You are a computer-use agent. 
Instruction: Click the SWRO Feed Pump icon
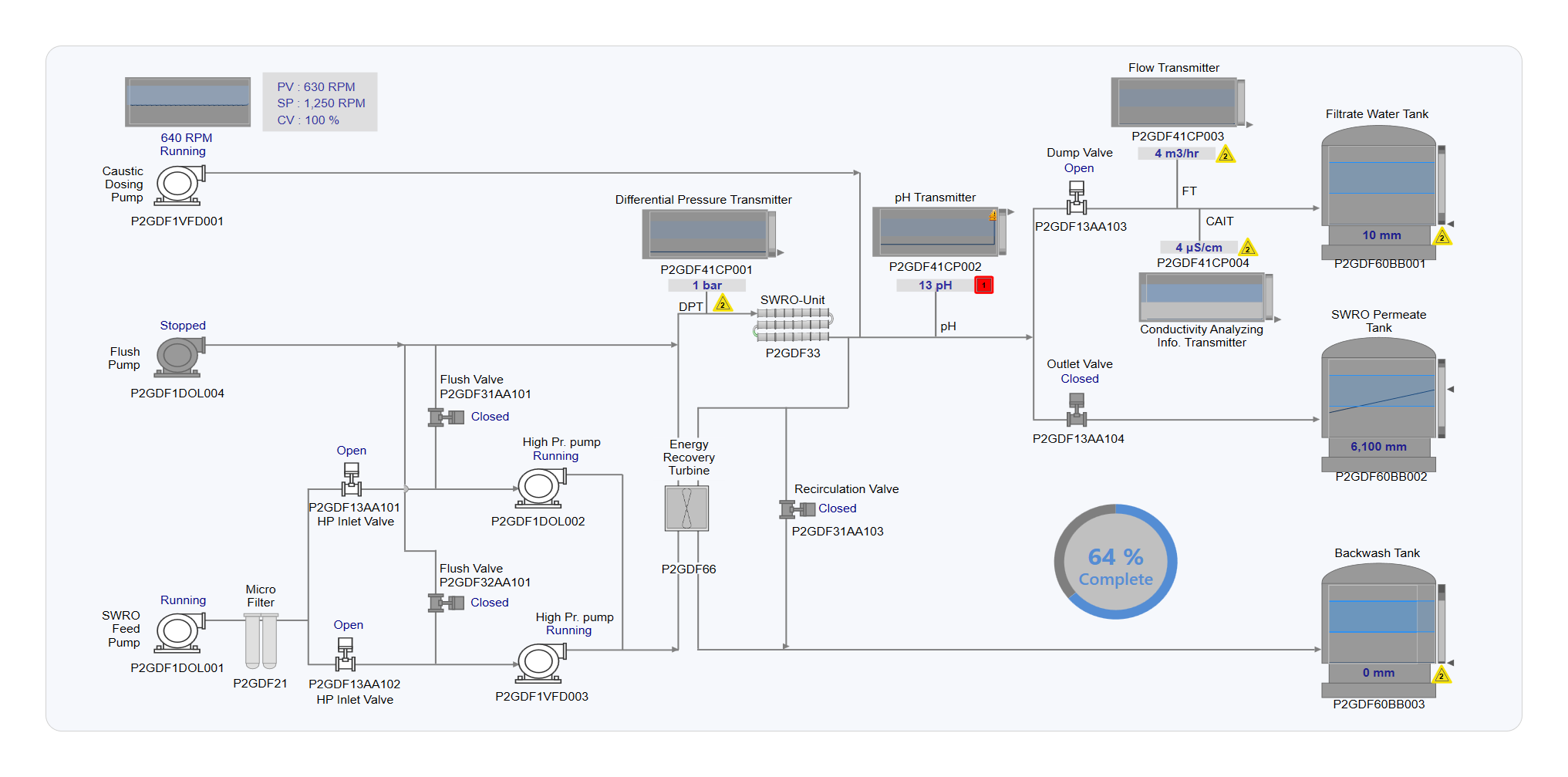[x=179, y=632]
